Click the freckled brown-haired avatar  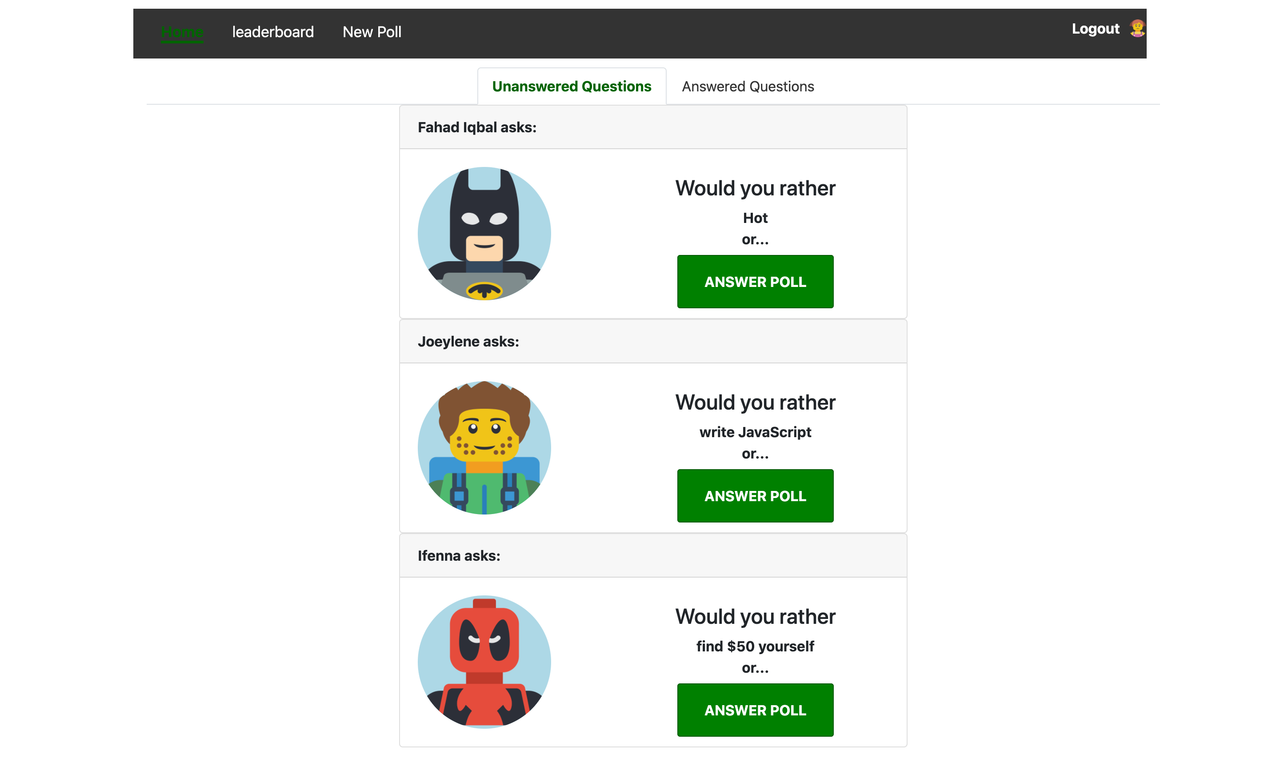click(484, 448)
